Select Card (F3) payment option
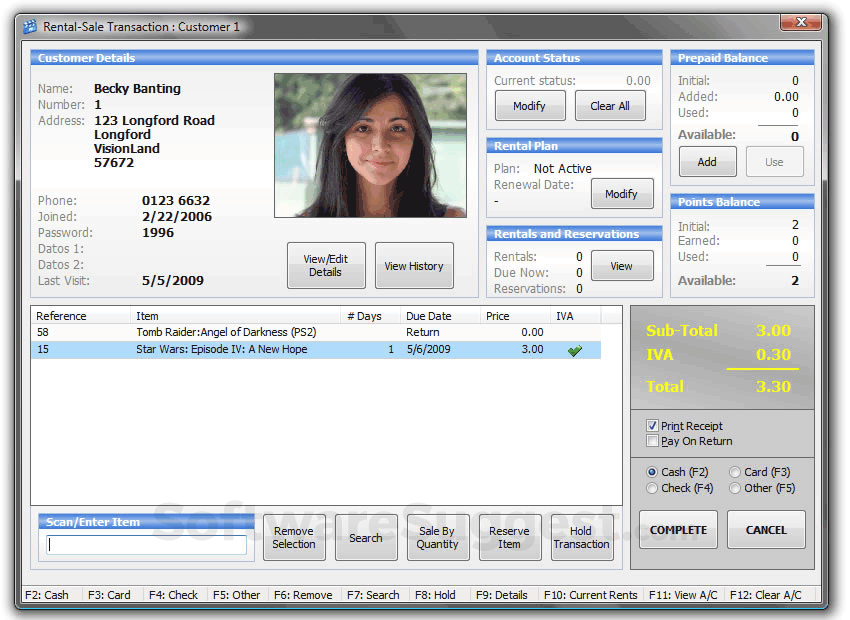The image size is (850, 620). [x=735, y=472]
